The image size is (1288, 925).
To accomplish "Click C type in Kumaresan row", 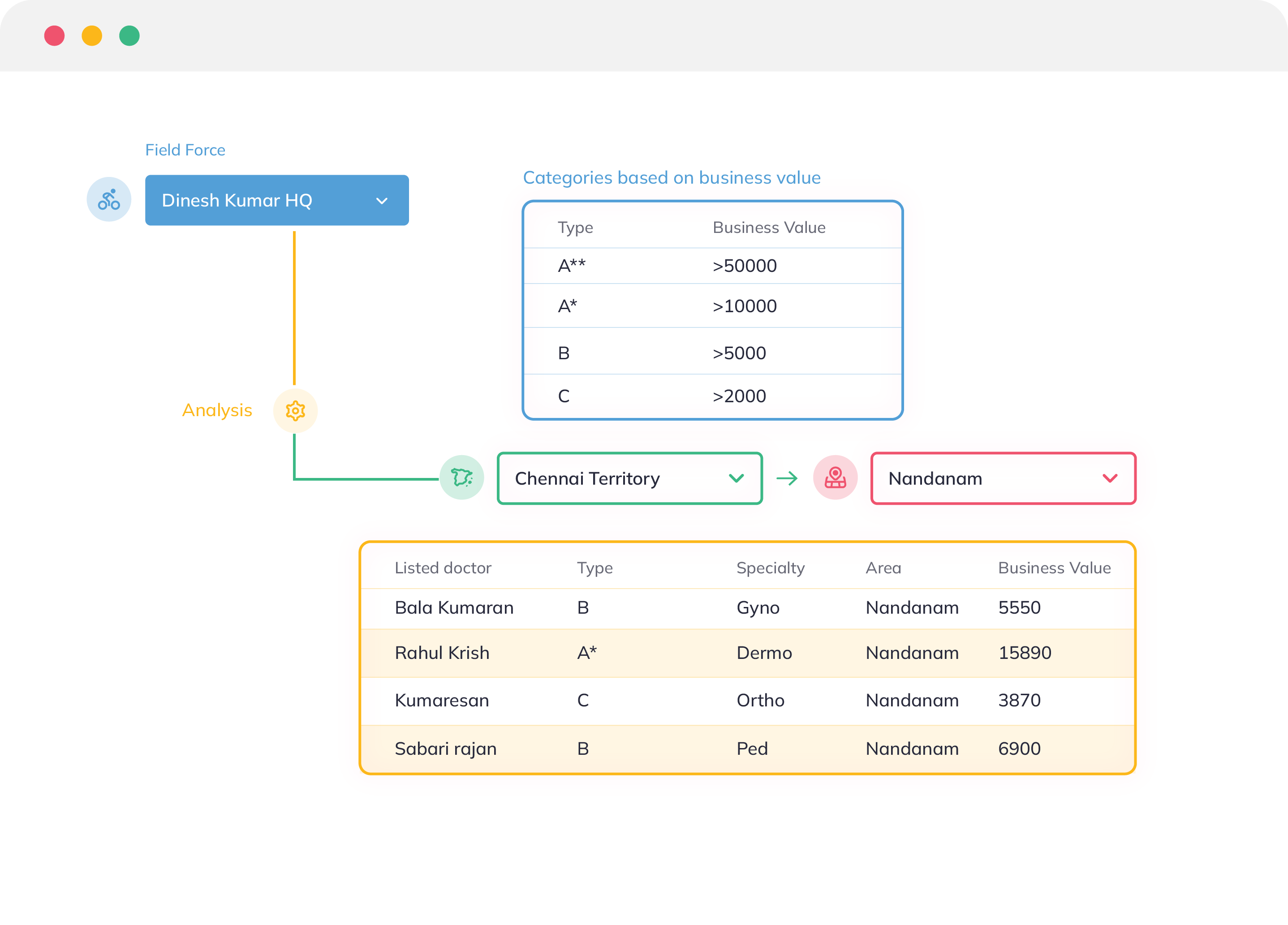I will pos(583,701).
